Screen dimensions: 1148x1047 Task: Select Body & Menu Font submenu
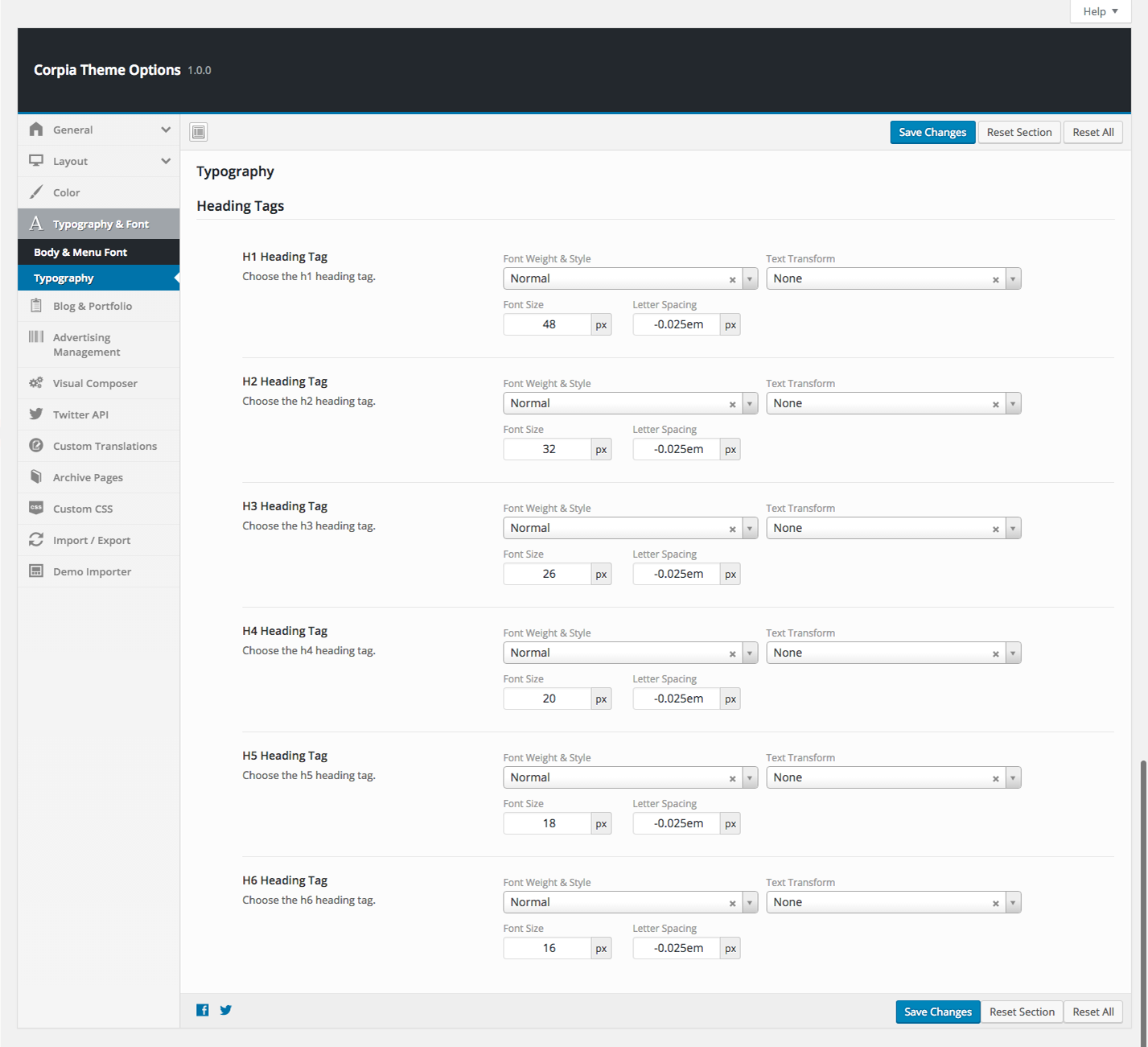click(x=80, y=253)
